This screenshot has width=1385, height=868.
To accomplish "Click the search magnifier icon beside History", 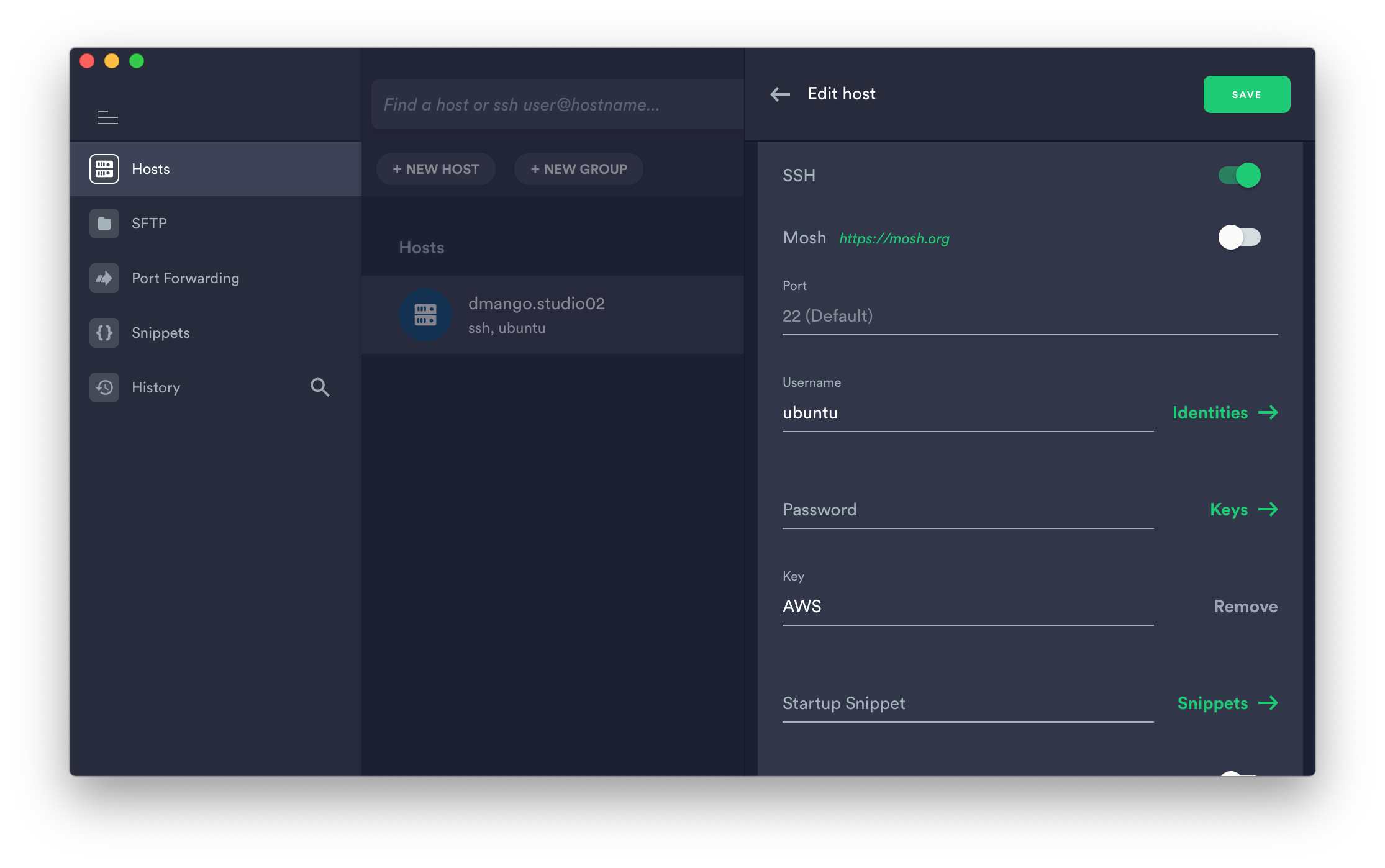I will click(x=320, y=387).
